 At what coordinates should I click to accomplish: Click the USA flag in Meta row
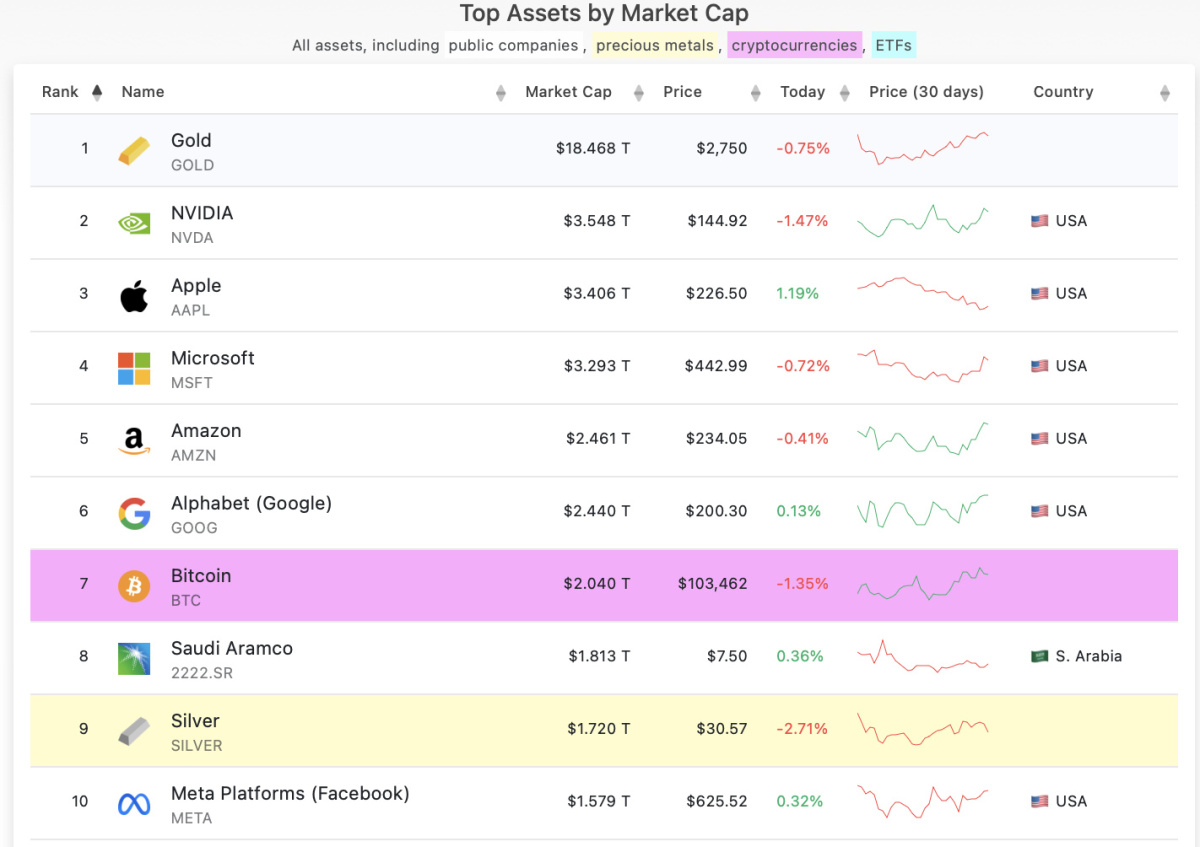pos(1040,801)
